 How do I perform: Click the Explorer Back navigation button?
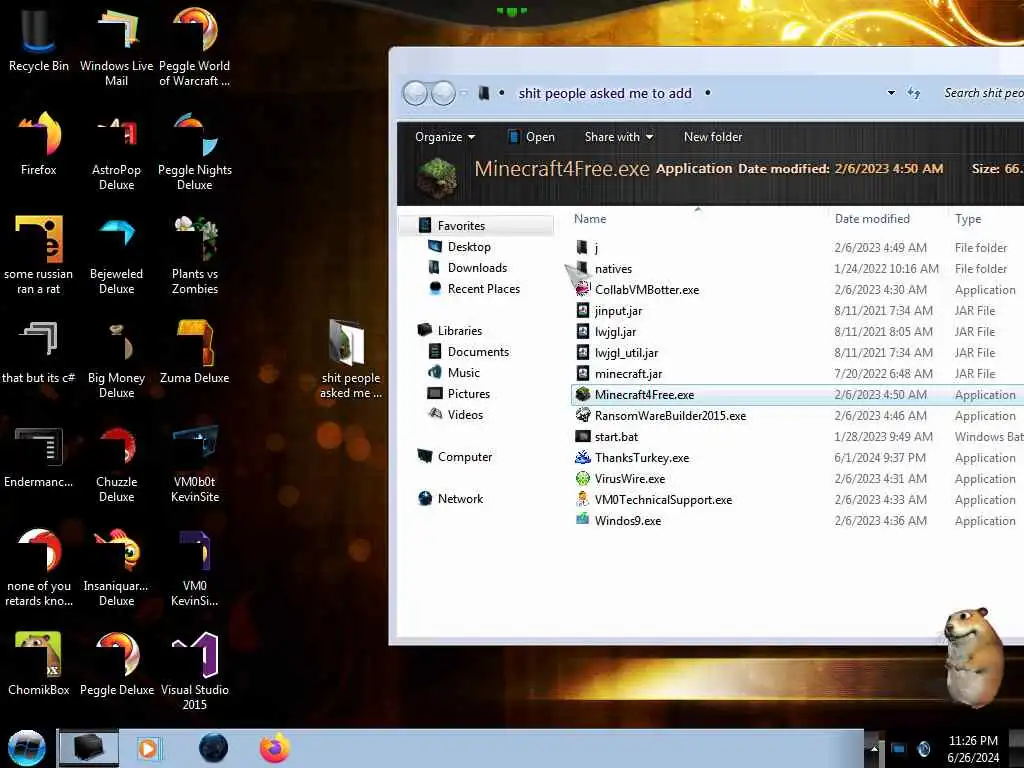coord(415,93)
